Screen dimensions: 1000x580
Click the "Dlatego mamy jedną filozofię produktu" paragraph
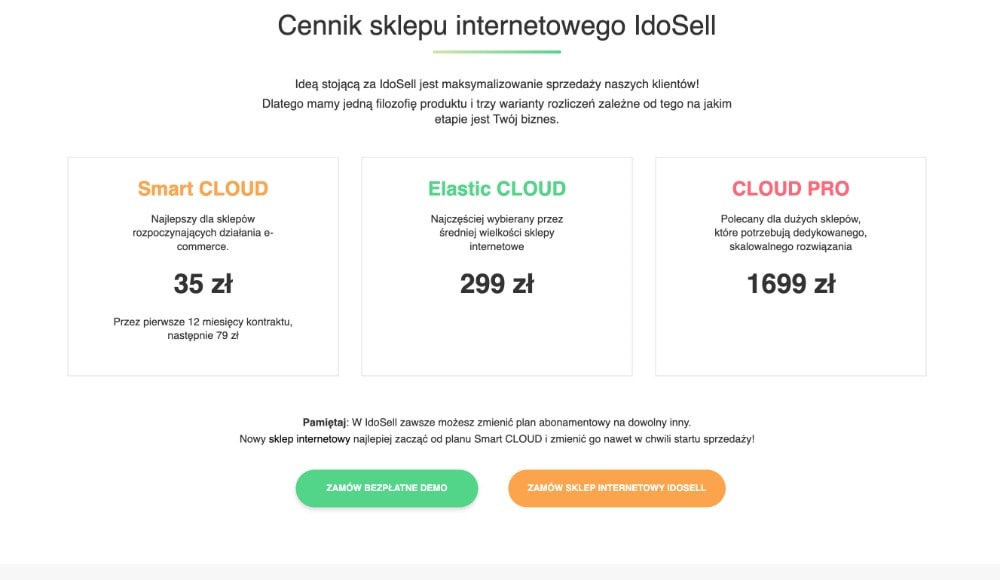[497, 103]
